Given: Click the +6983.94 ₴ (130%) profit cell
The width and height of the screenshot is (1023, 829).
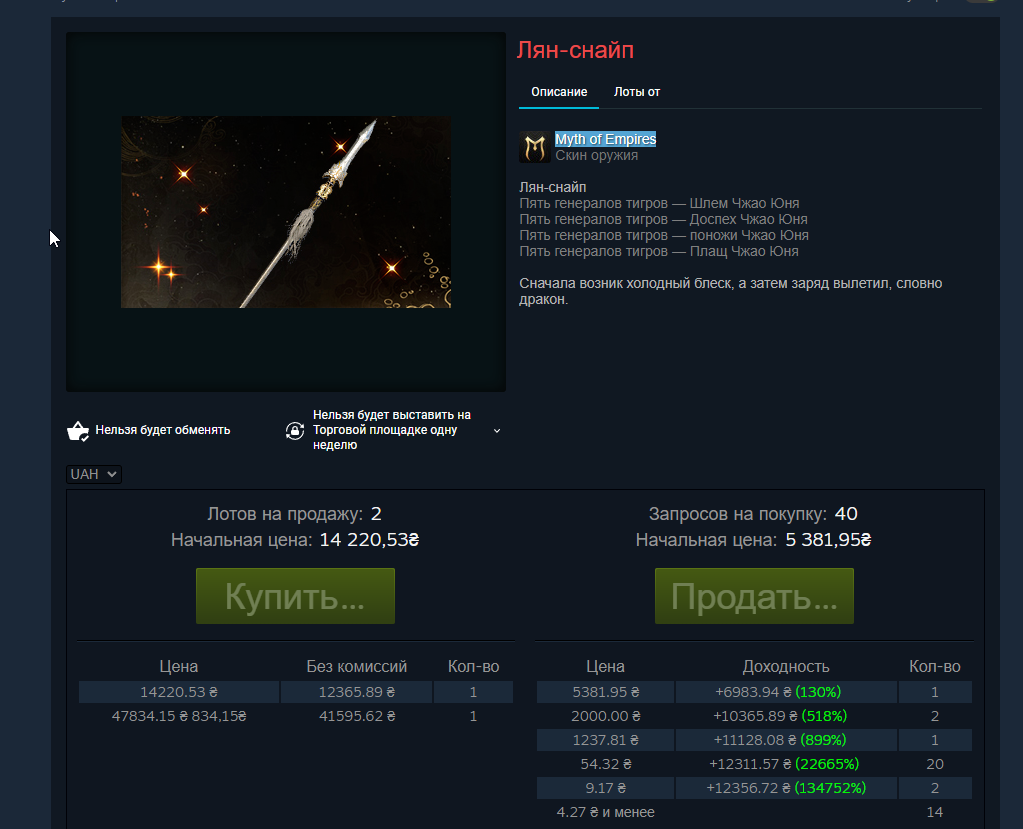Looking at the screenshot, I should coord(786,692).
